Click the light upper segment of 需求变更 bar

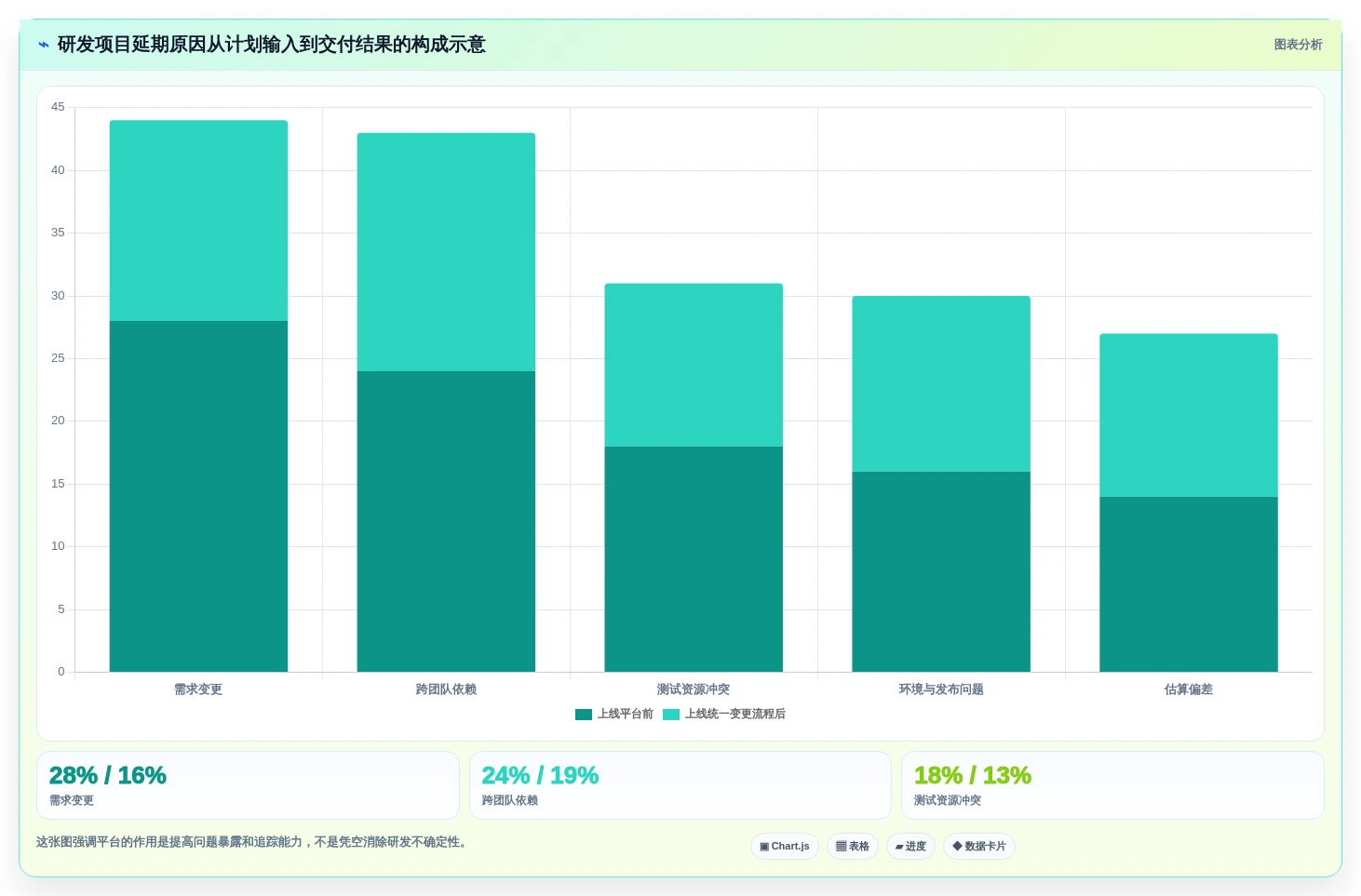(198, 221)
